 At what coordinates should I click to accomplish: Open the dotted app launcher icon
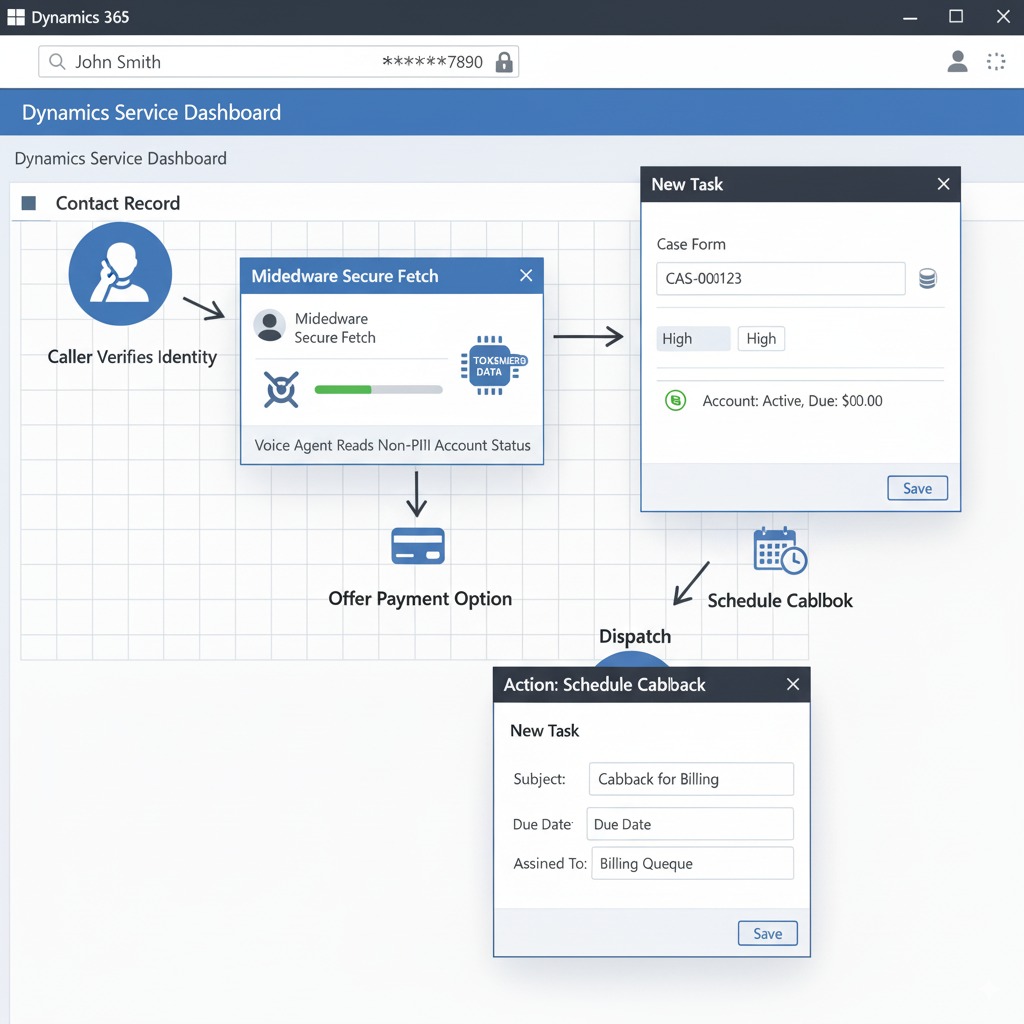(x=996, y=61)
